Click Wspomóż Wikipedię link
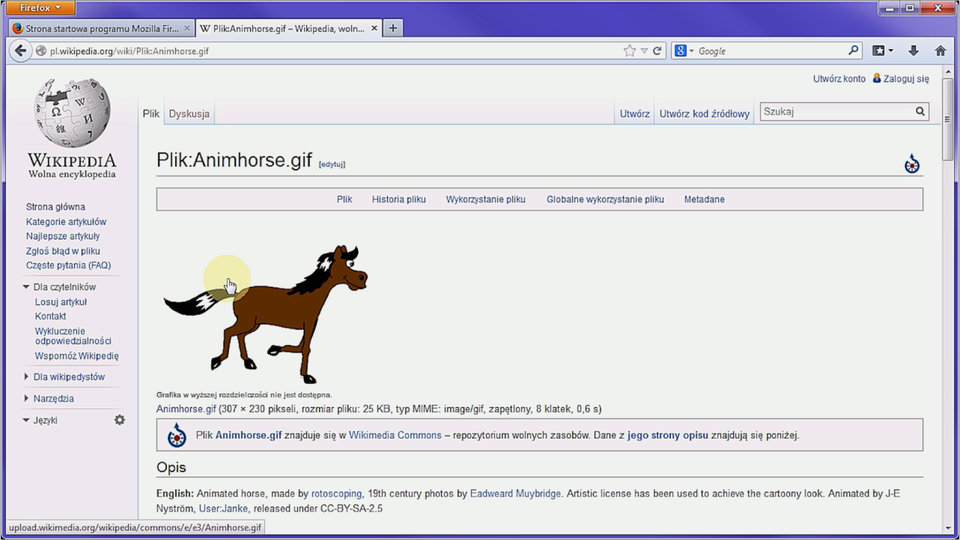 point(77,356)
